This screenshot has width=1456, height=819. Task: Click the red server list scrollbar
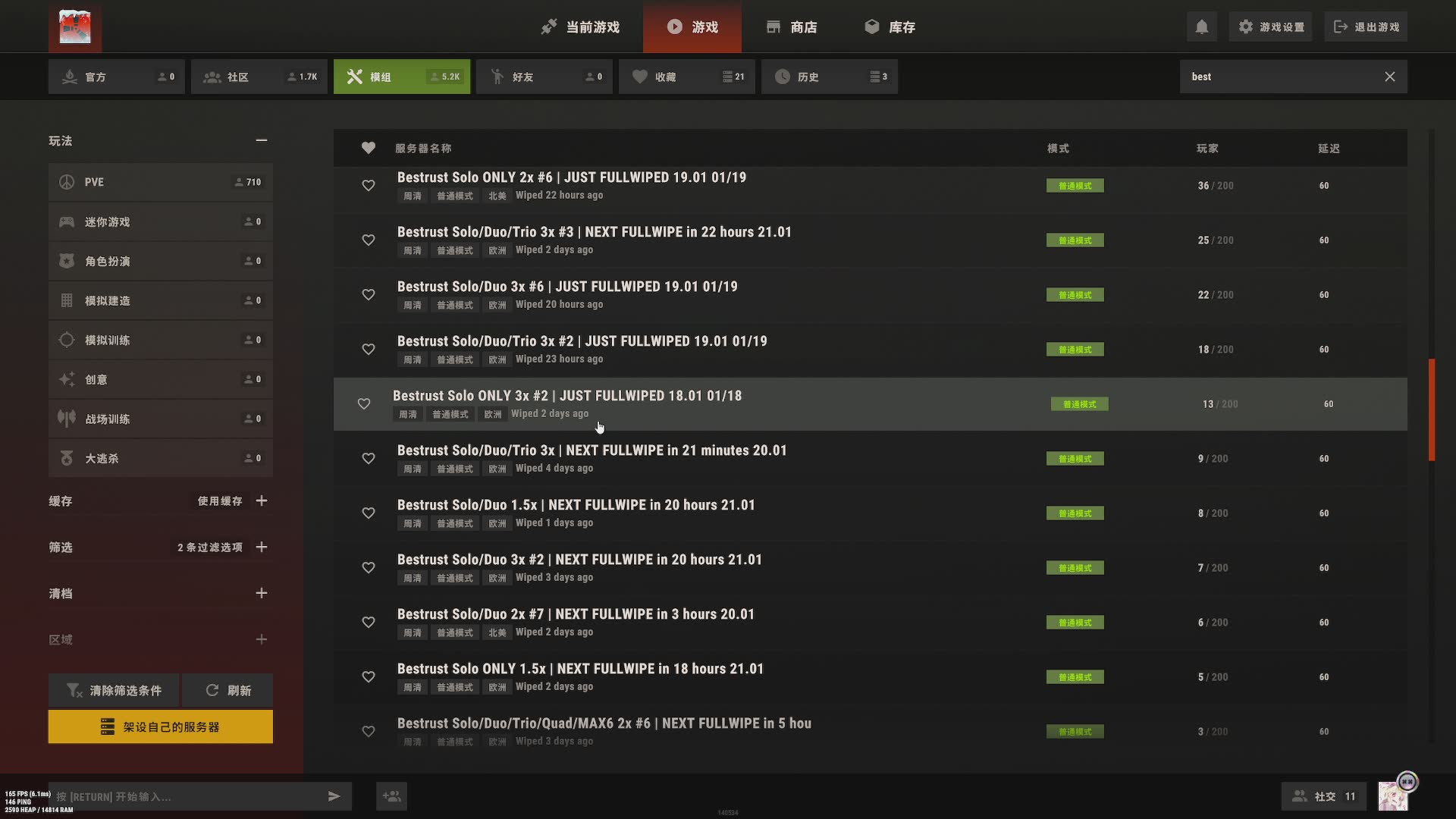(1432, 409)
